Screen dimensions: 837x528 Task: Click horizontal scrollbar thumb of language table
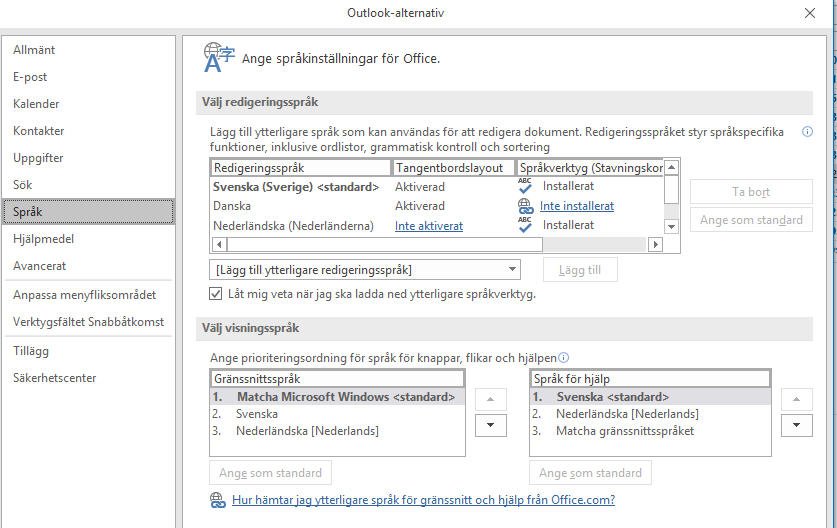(385, 245)
